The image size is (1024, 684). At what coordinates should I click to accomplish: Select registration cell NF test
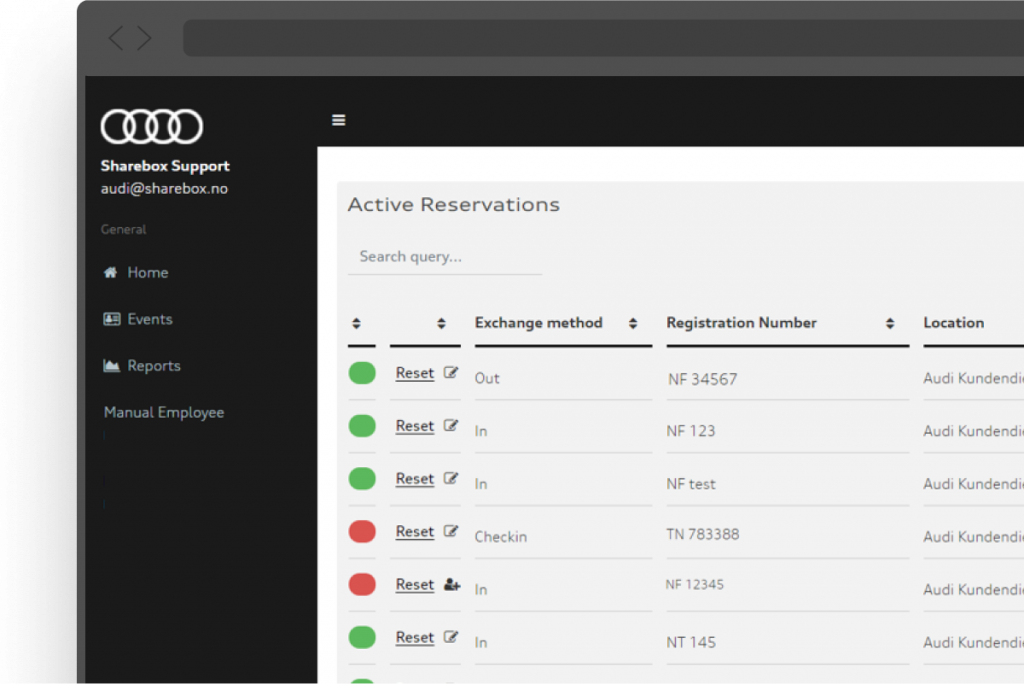[x=691, y=484]
